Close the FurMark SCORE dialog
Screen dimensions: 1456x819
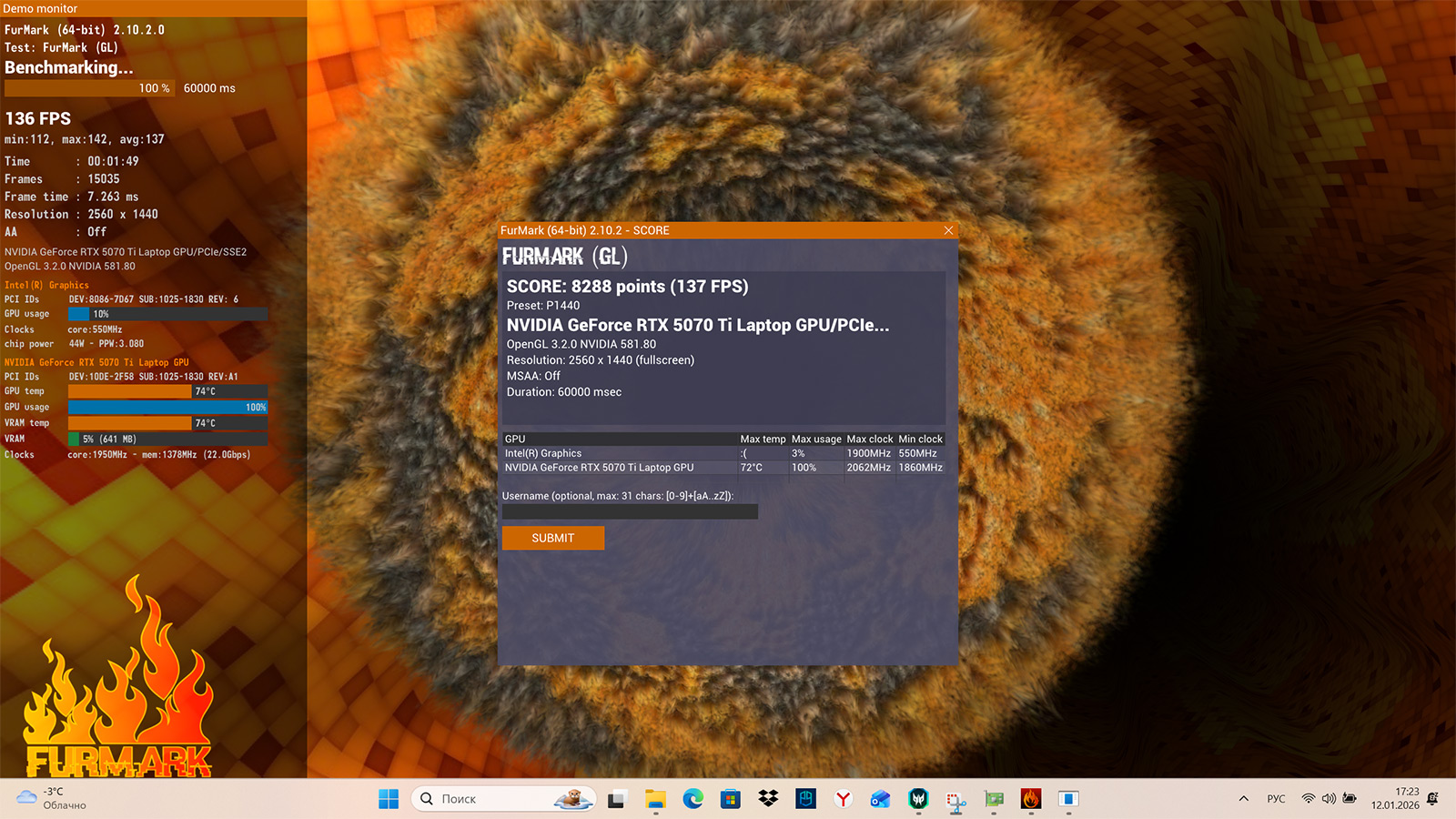948,230
